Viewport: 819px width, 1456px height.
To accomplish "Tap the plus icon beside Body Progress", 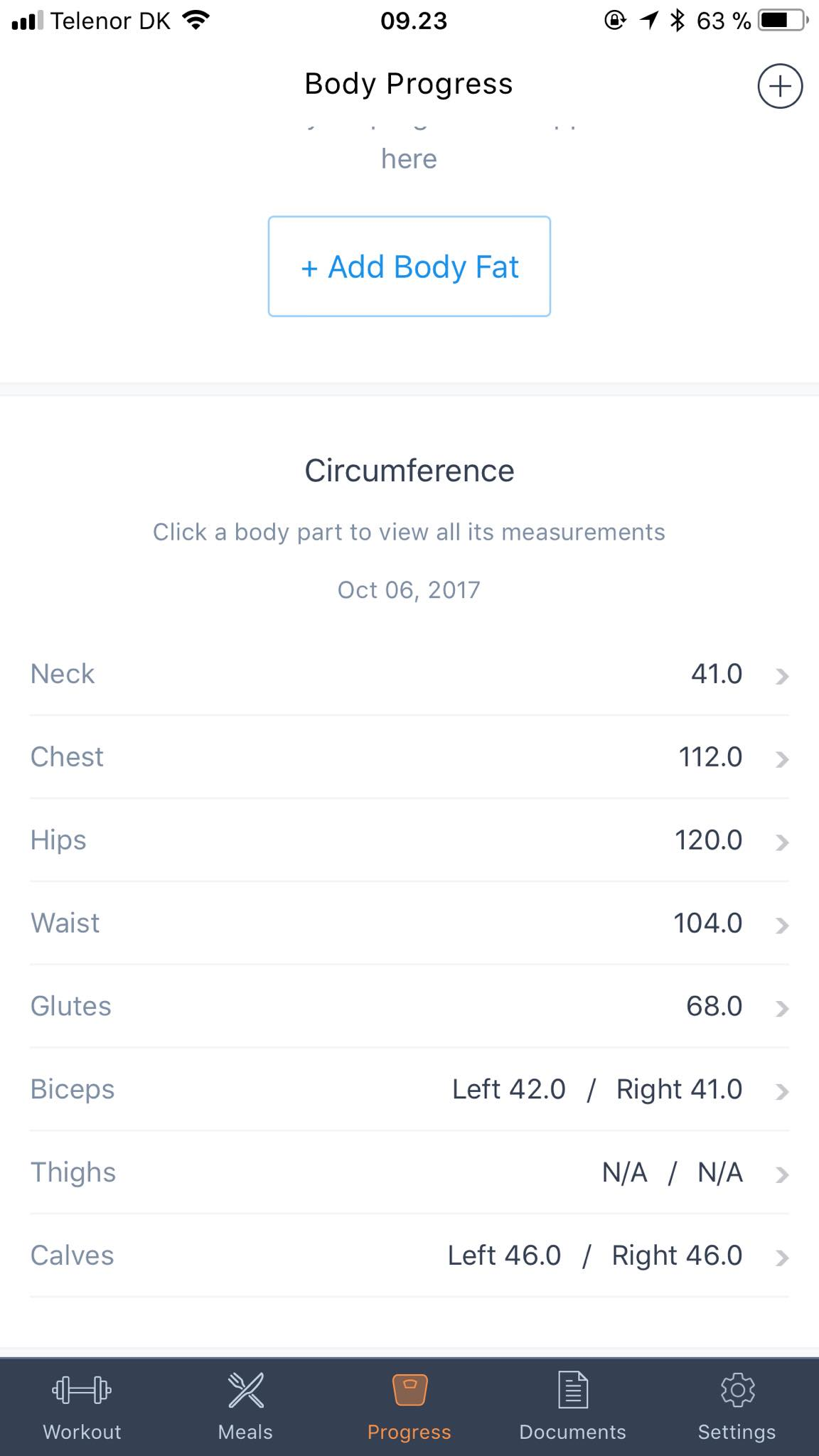I will tap(780, 86).
